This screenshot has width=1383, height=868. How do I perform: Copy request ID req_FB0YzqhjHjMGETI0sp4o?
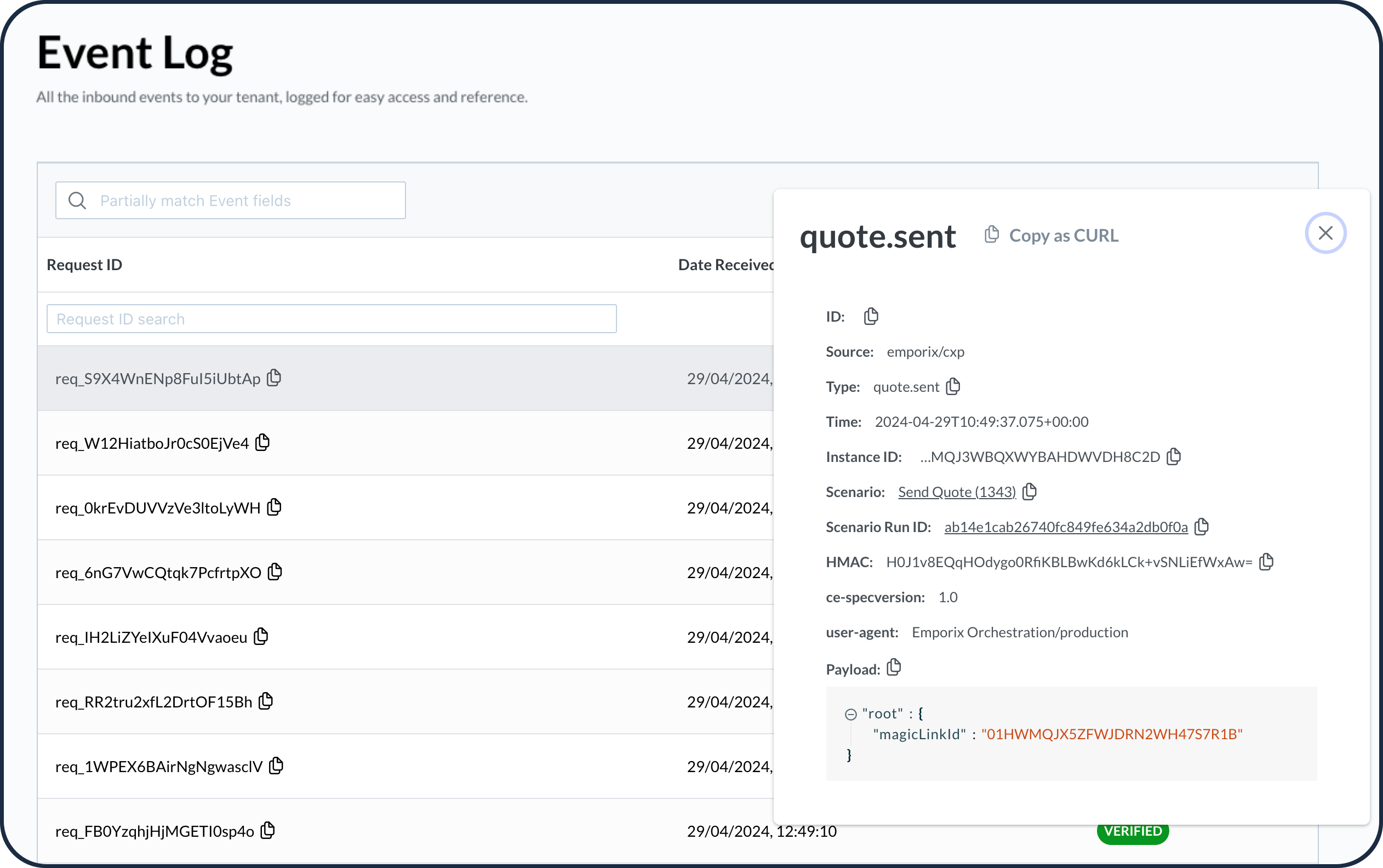[268, 830]
